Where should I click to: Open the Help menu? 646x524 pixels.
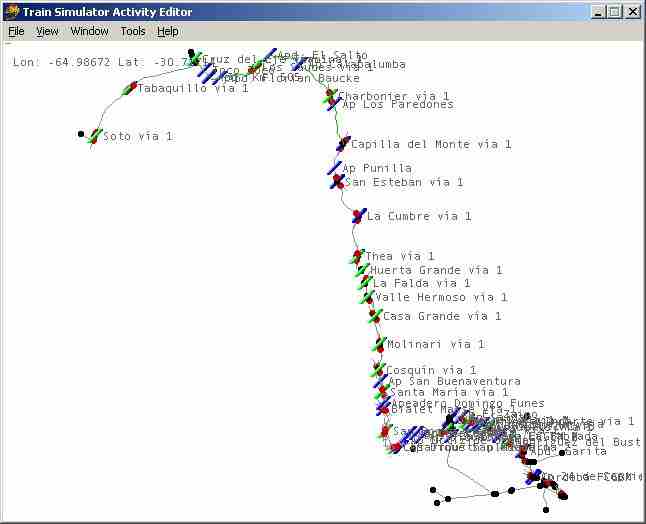pos(167,31)
